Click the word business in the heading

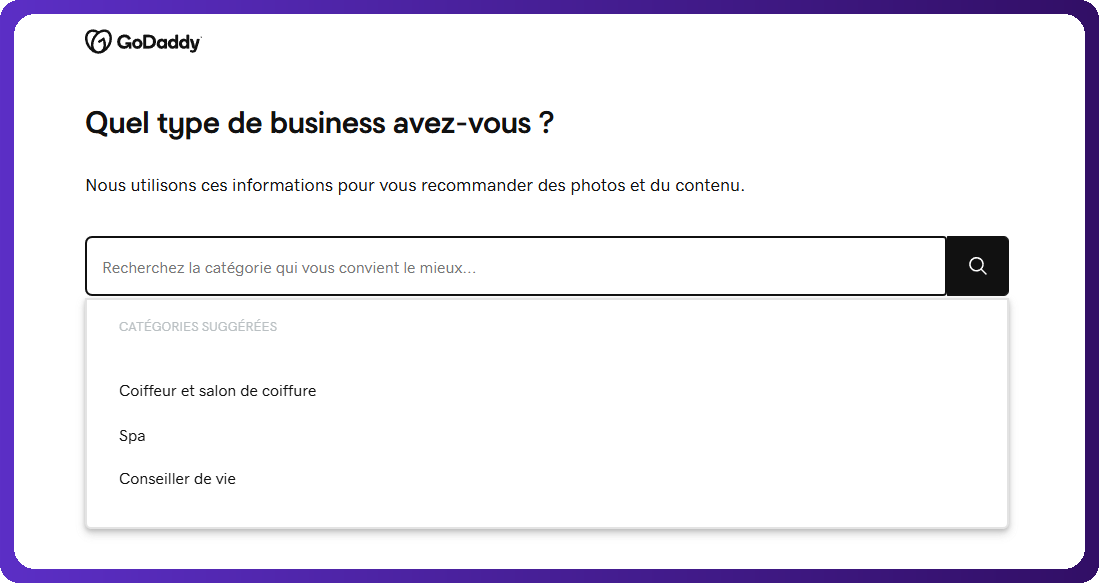327,123
